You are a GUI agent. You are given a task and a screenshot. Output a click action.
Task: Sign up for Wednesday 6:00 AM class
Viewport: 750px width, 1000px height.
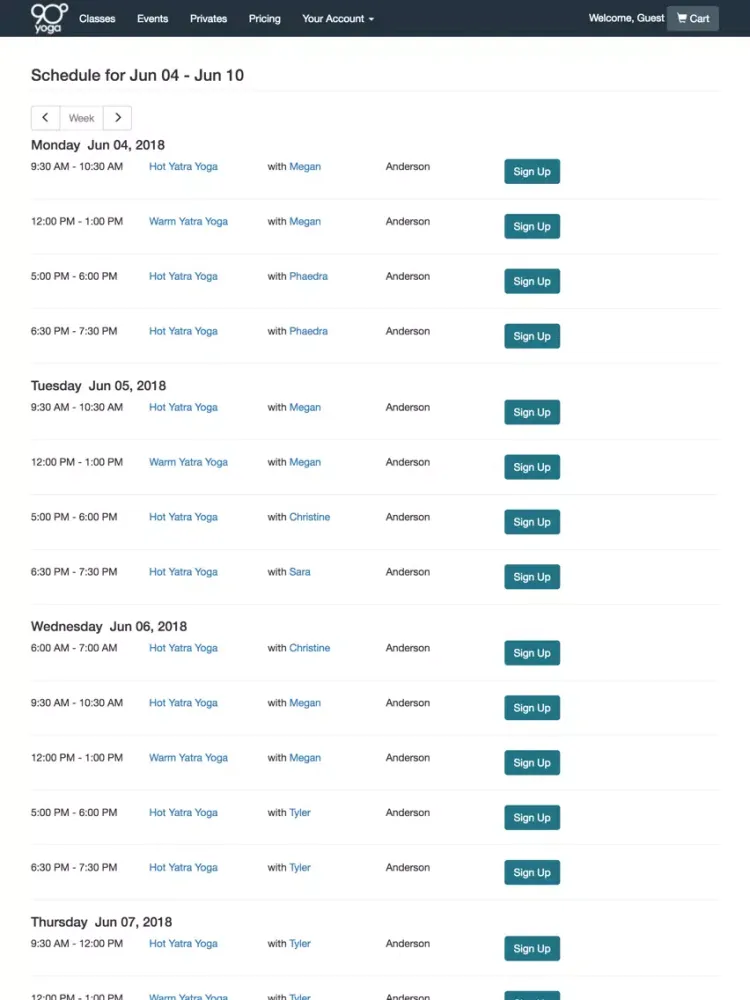click(531, 653)
